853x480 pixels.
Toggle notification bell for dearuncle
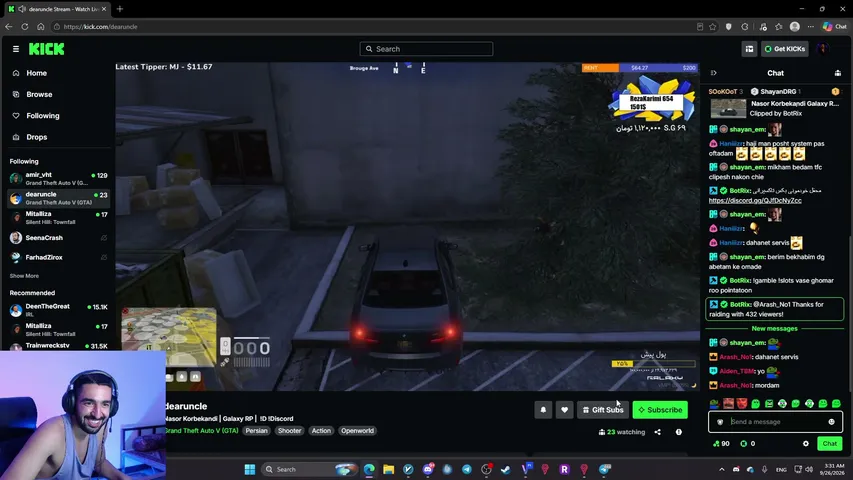click(x=543, y=410)
